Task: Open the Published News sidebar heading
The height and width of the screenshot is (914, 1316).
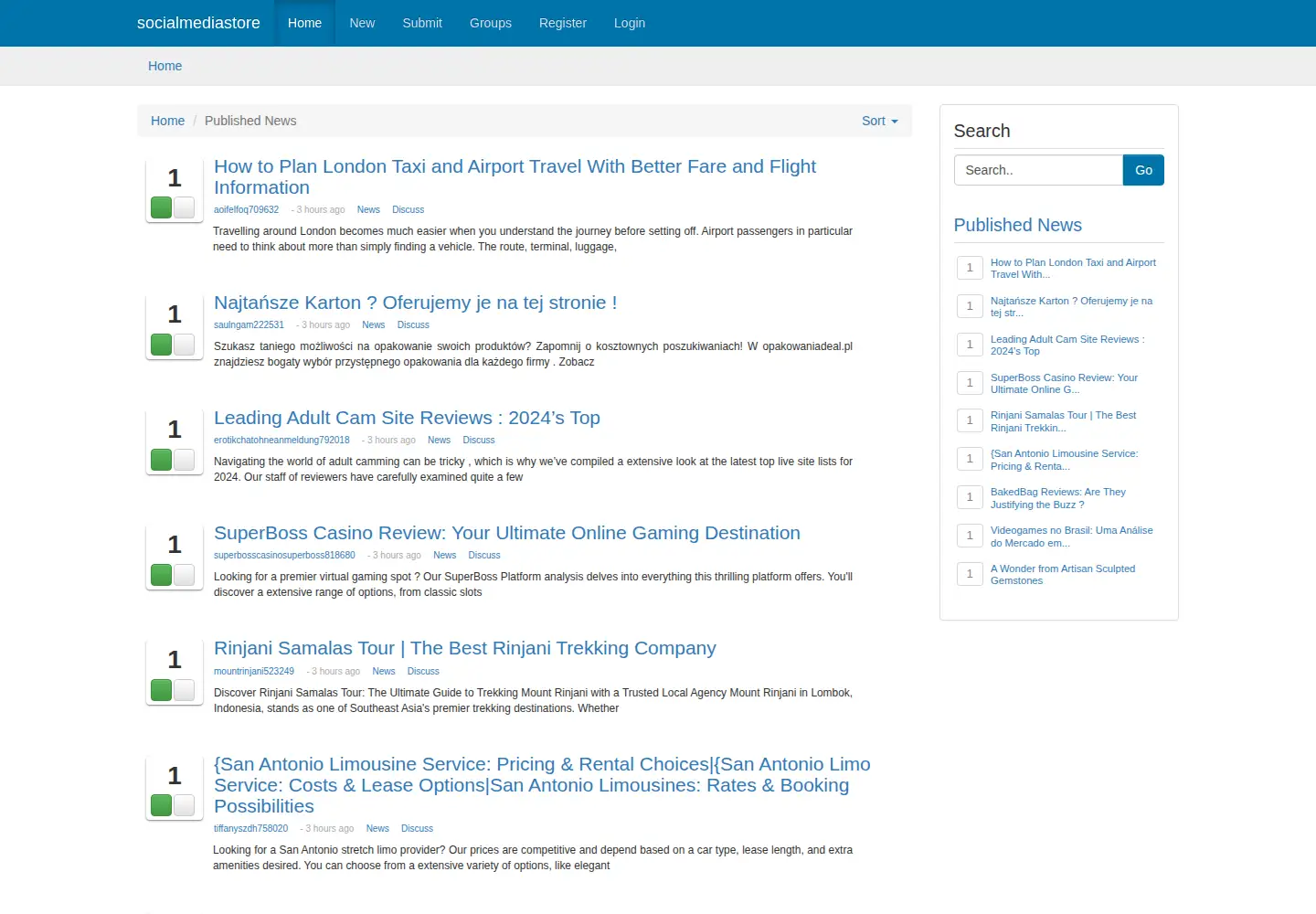Action: [1017, 225]
